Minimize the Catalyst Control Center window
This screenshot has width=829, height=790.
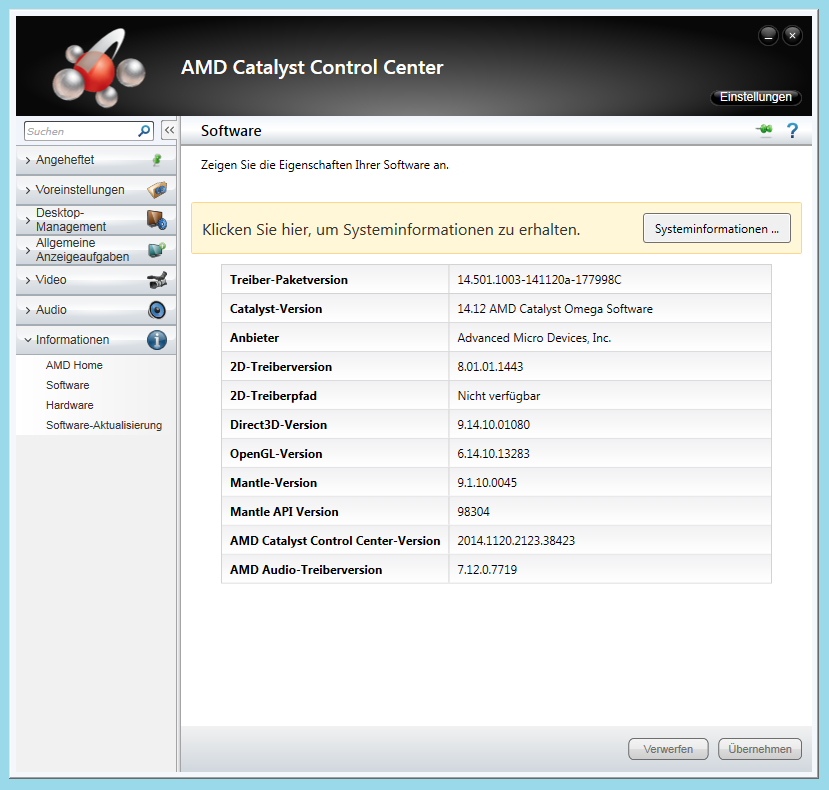pyautogui.click(x=768, y=35)
